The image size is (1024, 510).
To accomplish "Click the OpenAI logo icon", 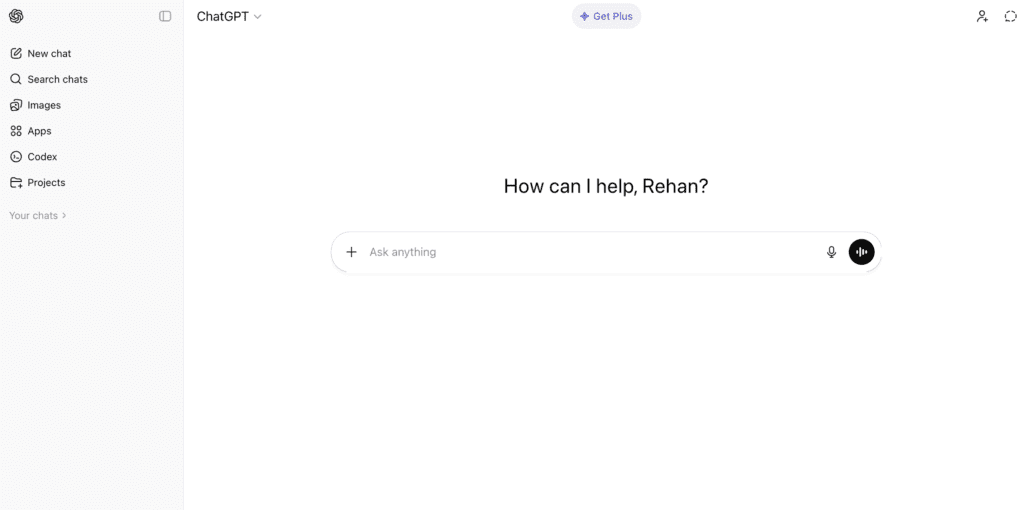I will point(16,16).
